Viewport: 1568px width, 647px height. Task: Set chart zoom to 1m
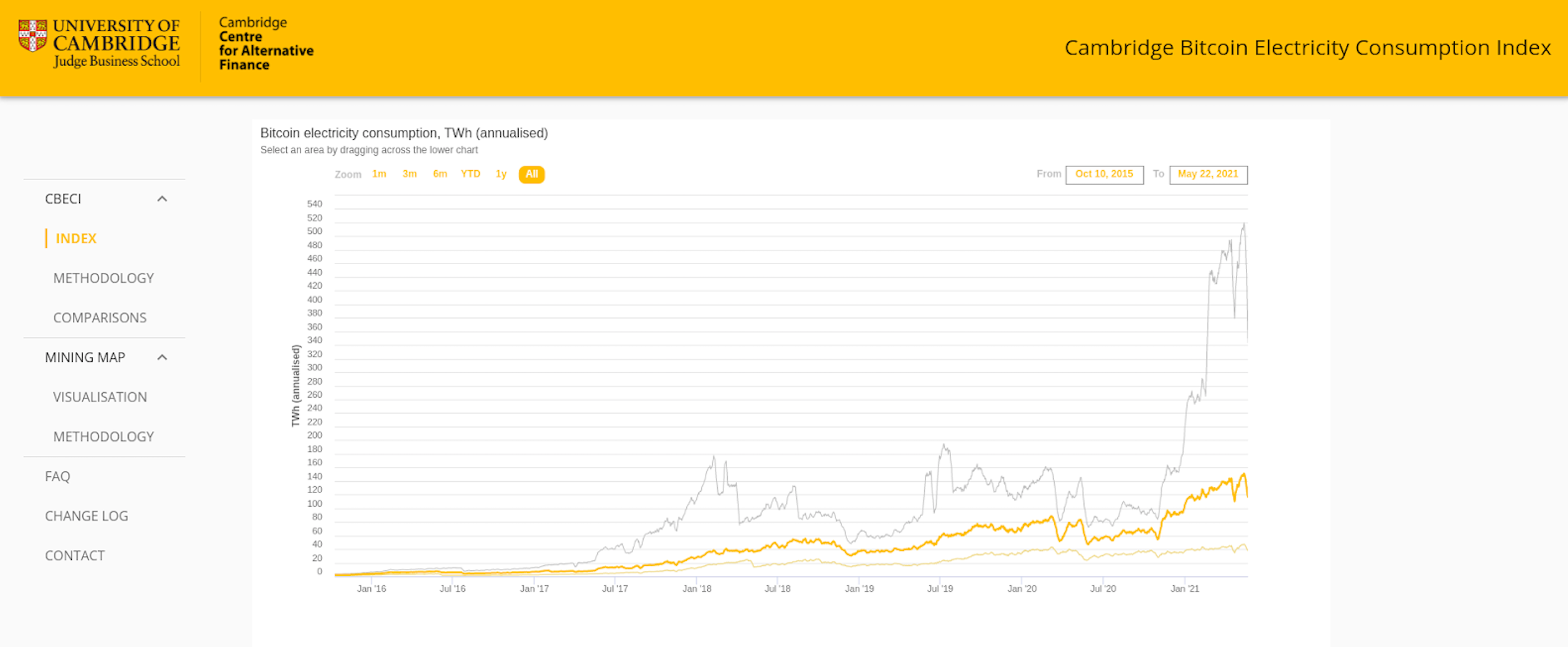coord(379,174)
